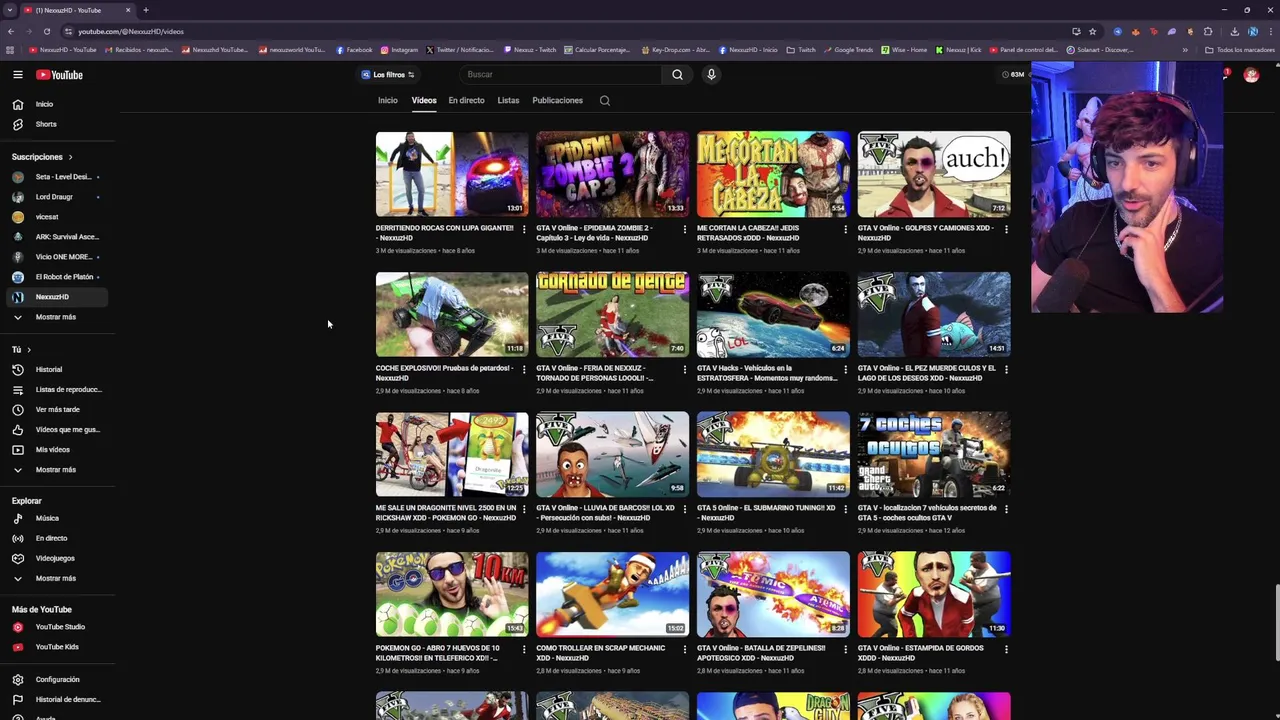The width and height of the screenshot is (1280, 720).
Task: Expand Mostrar más under Suscripciones
Action: (58, 317)
